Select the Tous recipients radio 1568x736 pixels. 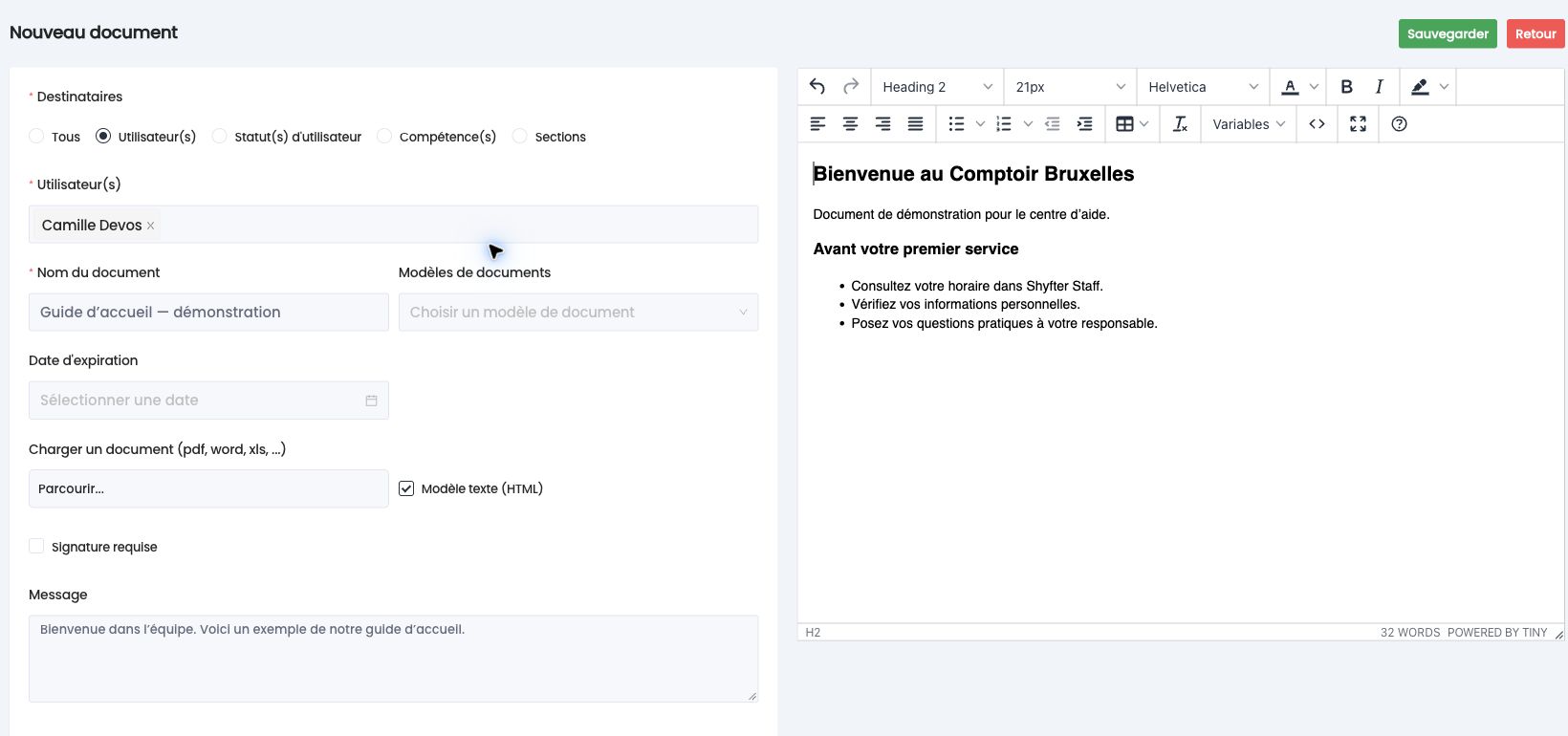36,136
